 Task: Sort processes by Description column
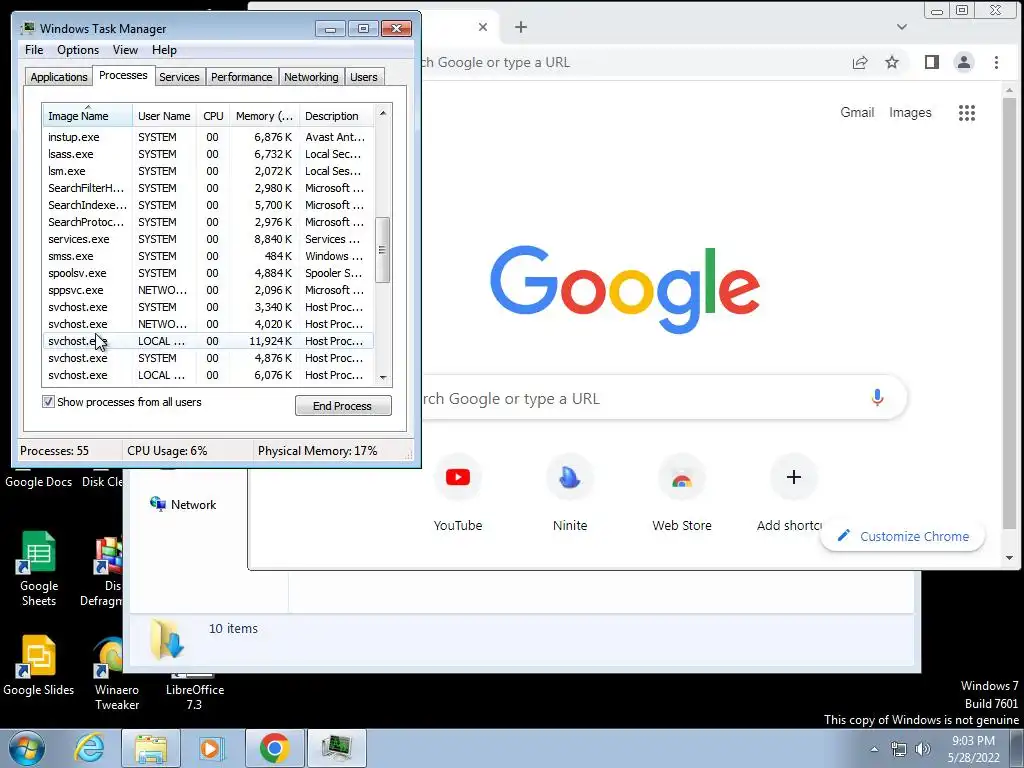pyautogui.click(x=336, y=116)
